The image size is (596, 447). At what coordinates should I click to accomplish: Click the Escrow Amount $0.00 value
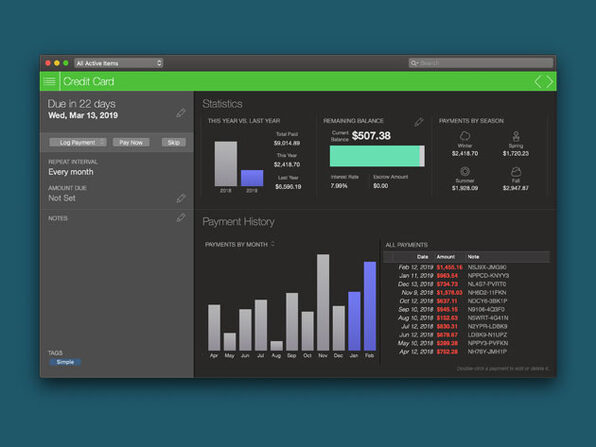380,186
